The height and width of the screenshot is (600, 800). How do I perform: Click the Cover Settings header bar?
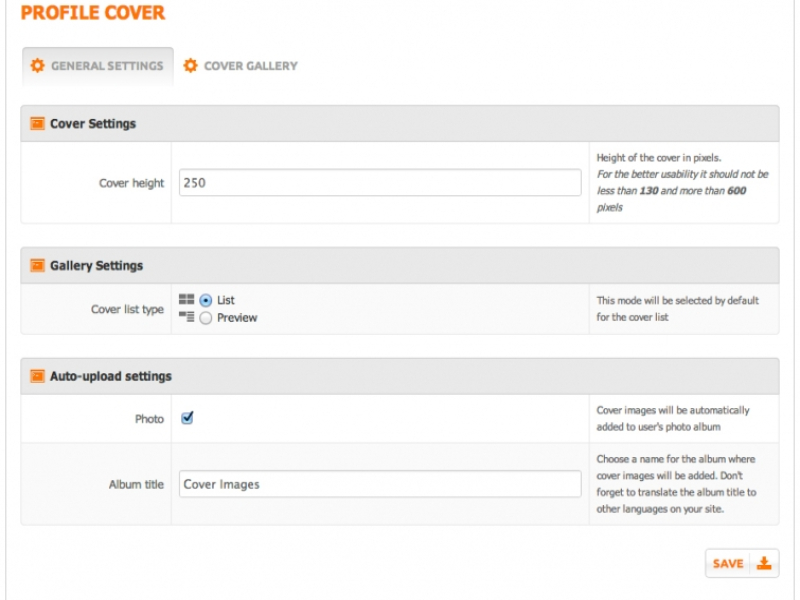click(400, 124)
